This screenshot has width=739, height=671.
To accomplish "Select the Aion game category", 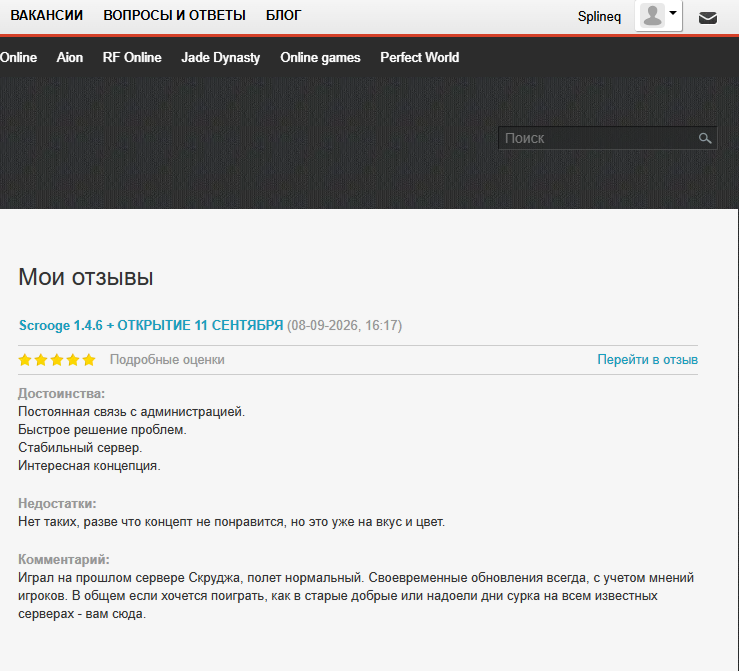I will coord(70,57).
